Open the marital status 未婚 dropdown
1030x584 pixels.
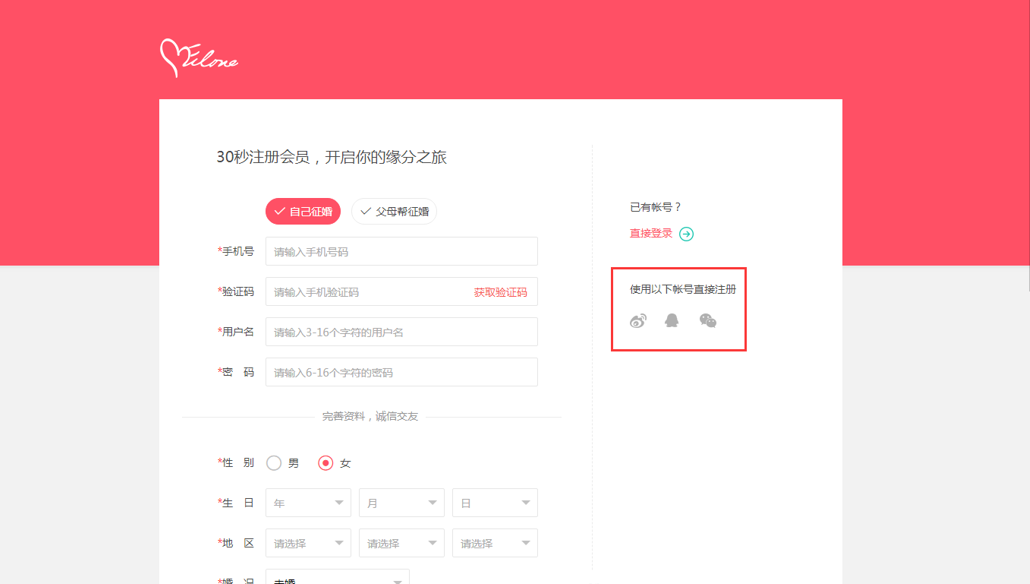(x=337, y=577)
